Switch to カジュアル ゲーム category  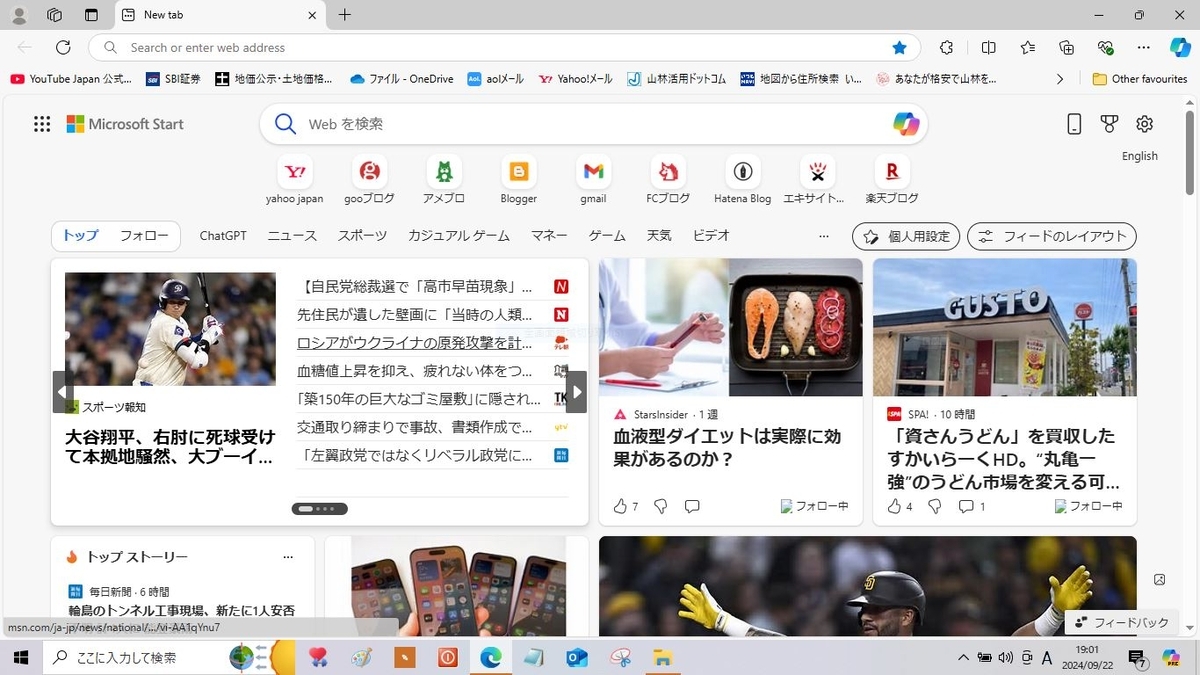click(459, 236)
